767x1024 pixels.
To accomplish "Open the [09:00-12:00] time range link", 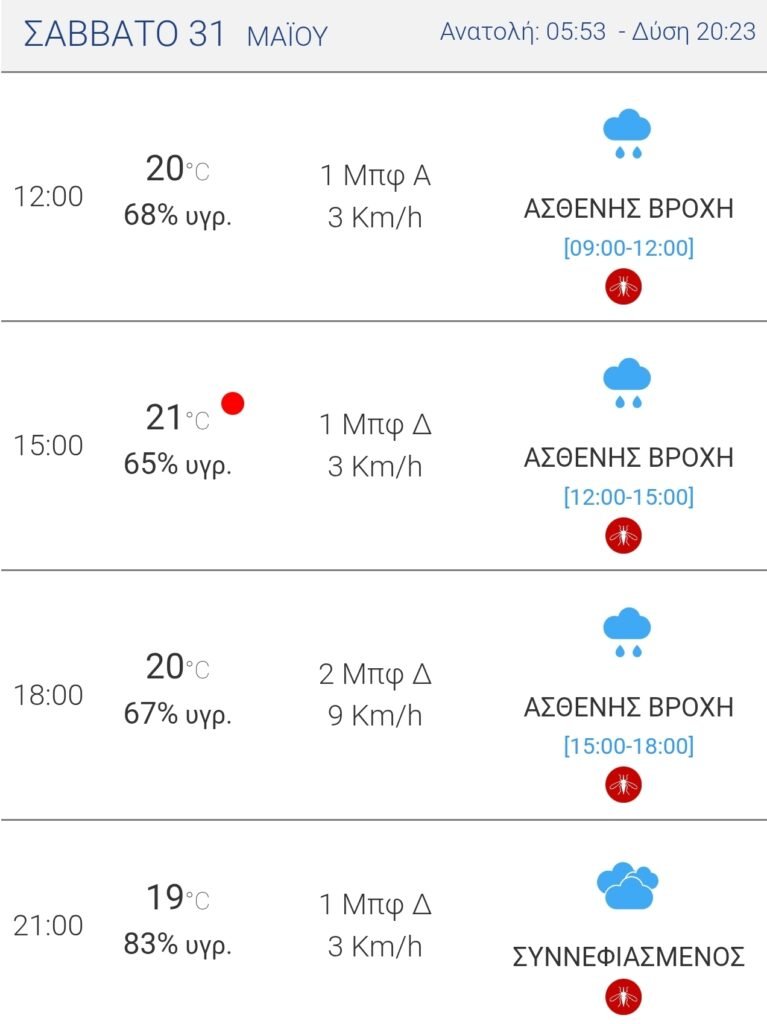I will click(x=628, y=248).
